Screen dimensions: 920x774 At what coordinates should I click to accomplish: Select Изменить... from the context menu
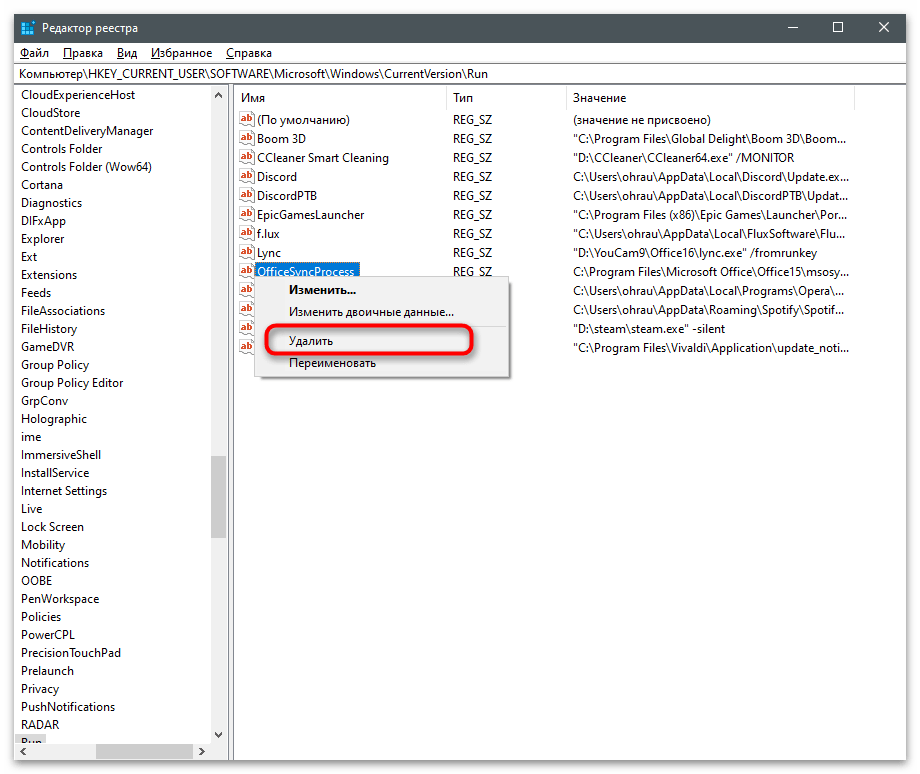pyautogui.click(x=322, y=290)
